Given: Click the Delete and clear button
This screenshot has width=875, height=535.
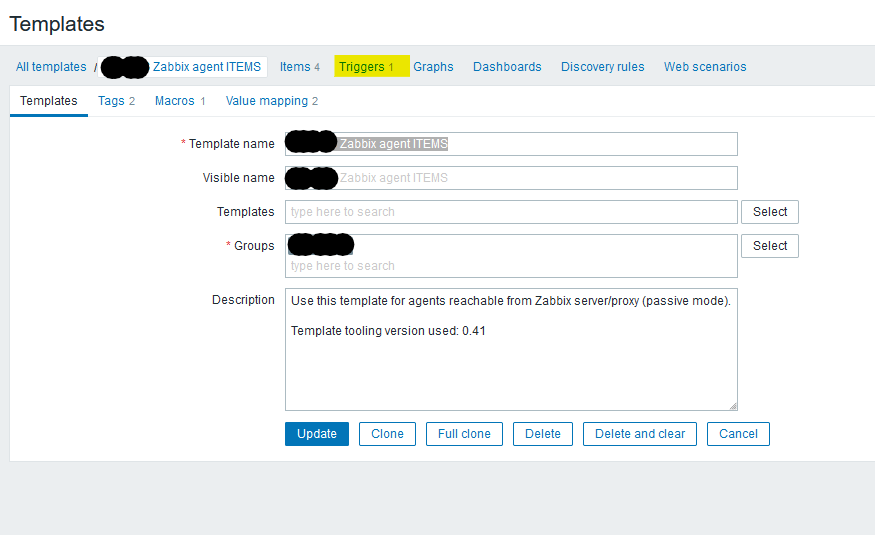Looking at the screenshot, I should click(640, 434).
